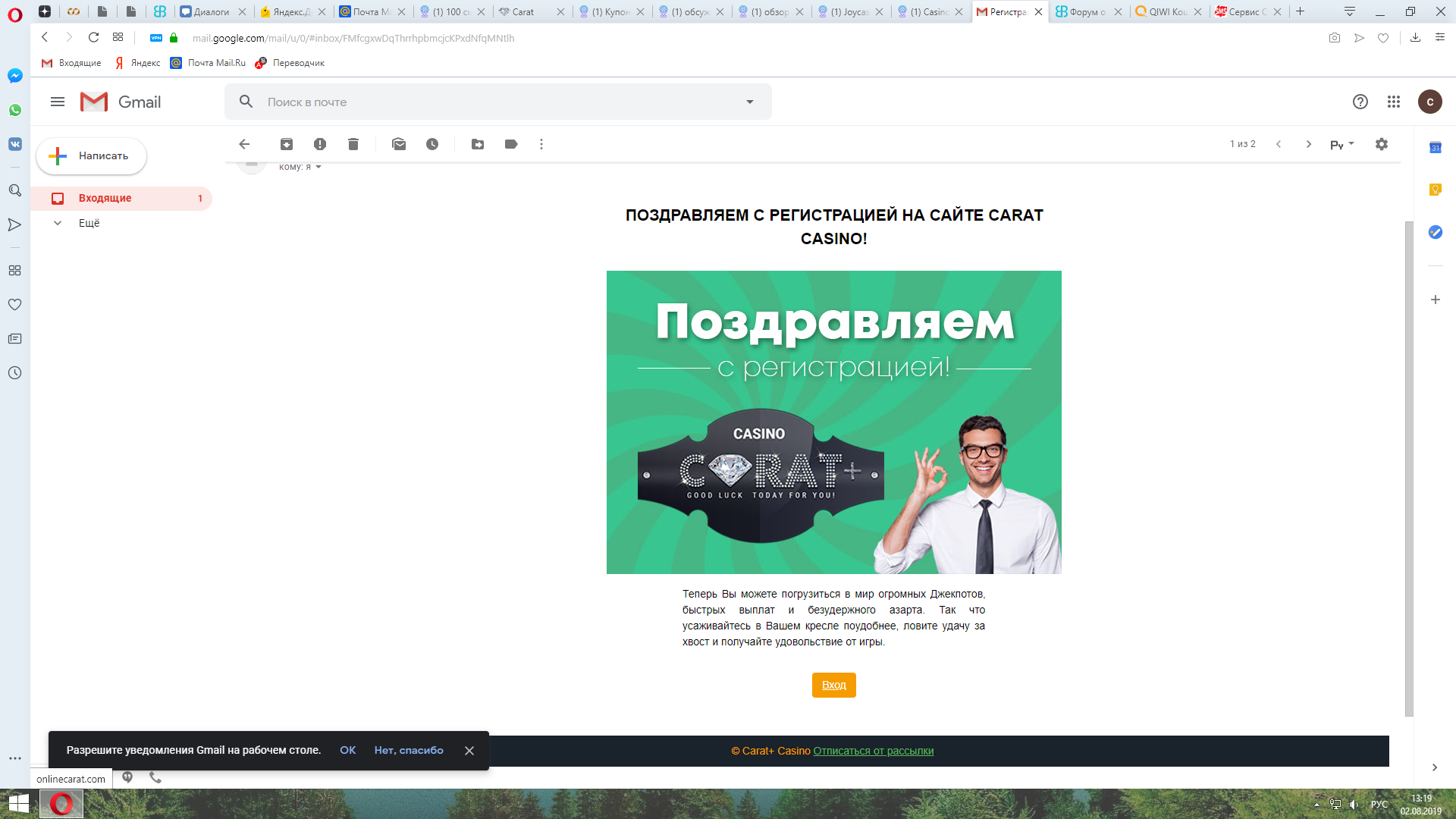This screenshot has height=819, width=1456.
Task: Dismiss the notification prompt X
Action: click(469, 751)
